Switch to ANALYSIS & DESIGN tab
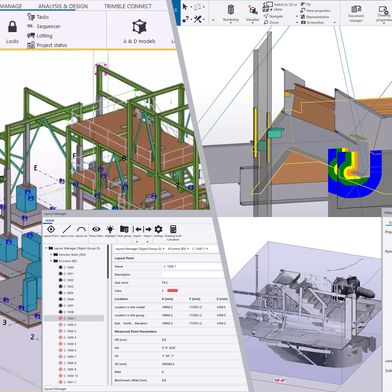Screen dimensions: 392x392 coord(63,6)
